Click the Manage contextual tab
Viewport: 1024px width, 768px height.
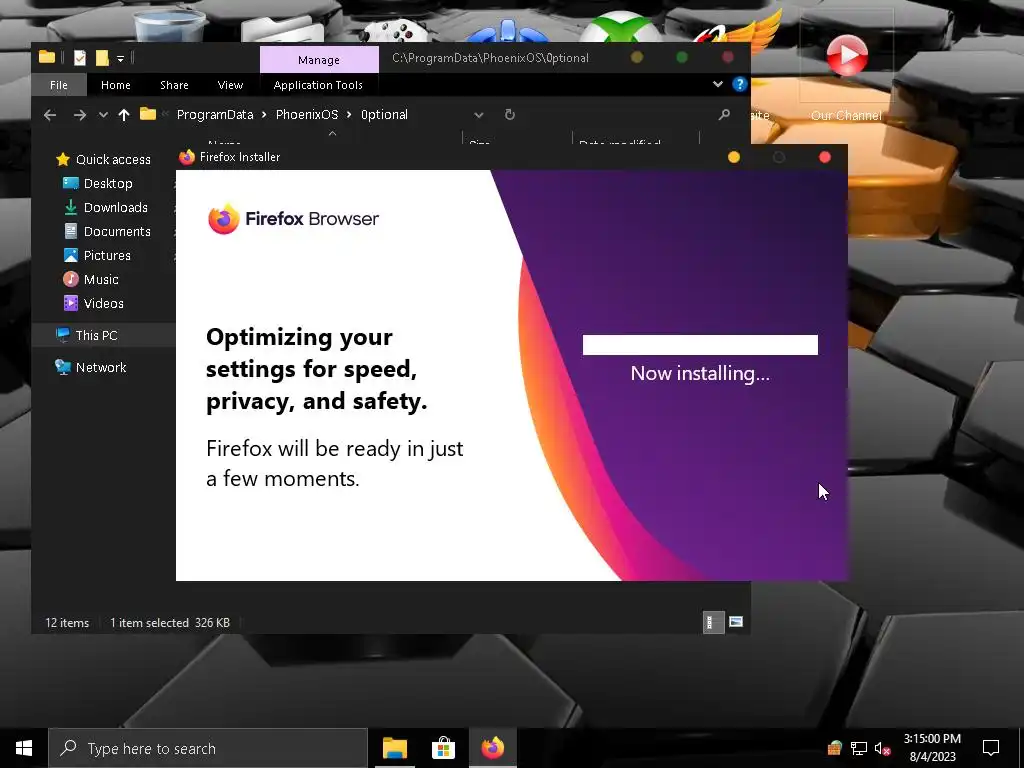tap(319, 59)
